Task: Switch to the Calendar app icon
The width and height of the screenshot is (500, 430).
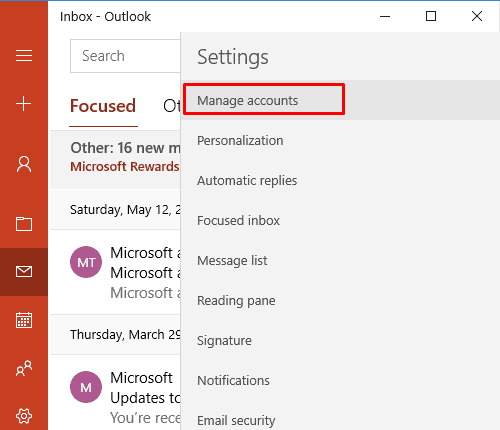Action: click(24, 320)
